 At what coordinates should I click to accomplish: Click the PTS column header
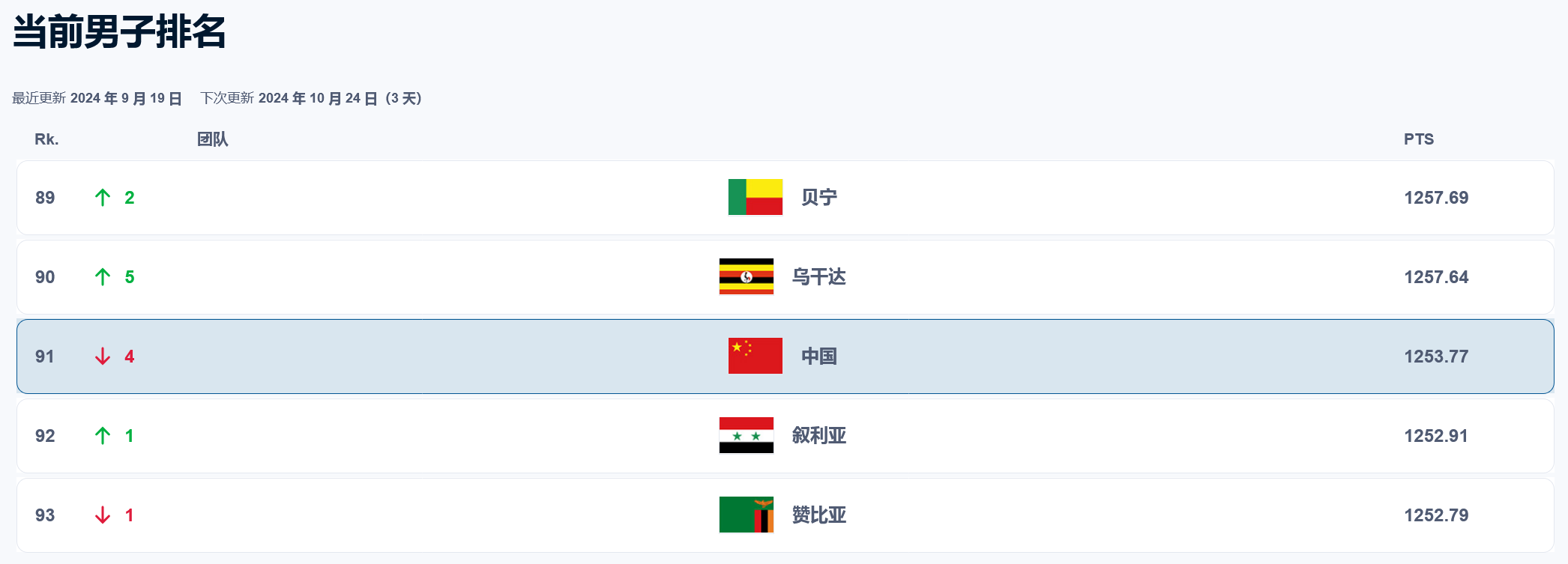pyautogui.click(x=1418, y=139)
